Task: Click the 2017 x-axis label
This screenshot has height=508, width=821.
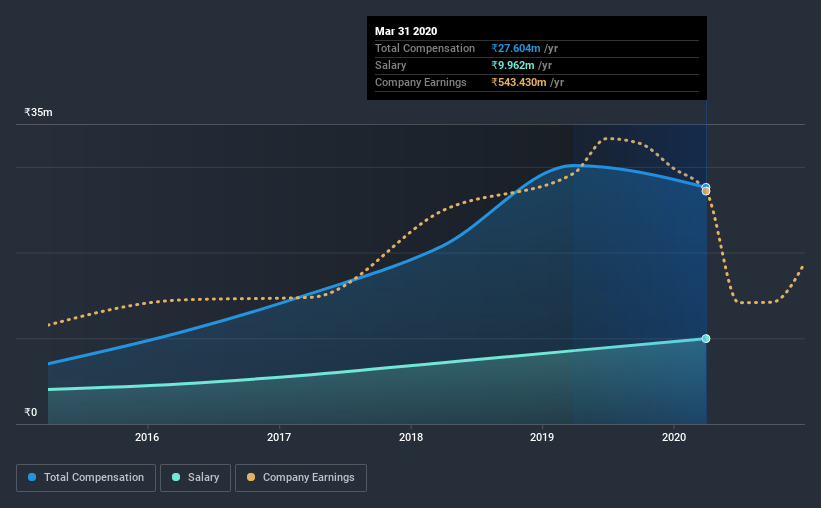Action: (x=279, y=437)
